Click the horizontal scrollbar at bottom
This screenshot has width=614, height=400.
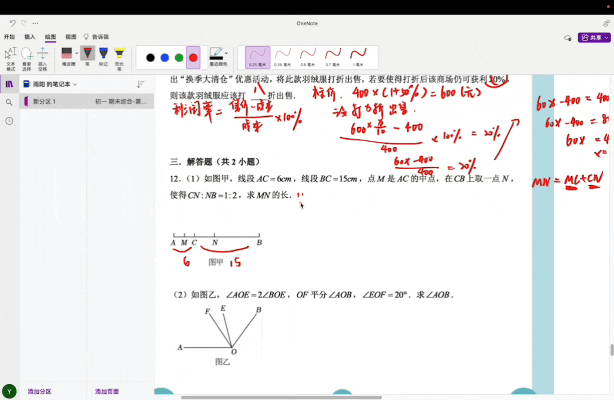(281, 398)
